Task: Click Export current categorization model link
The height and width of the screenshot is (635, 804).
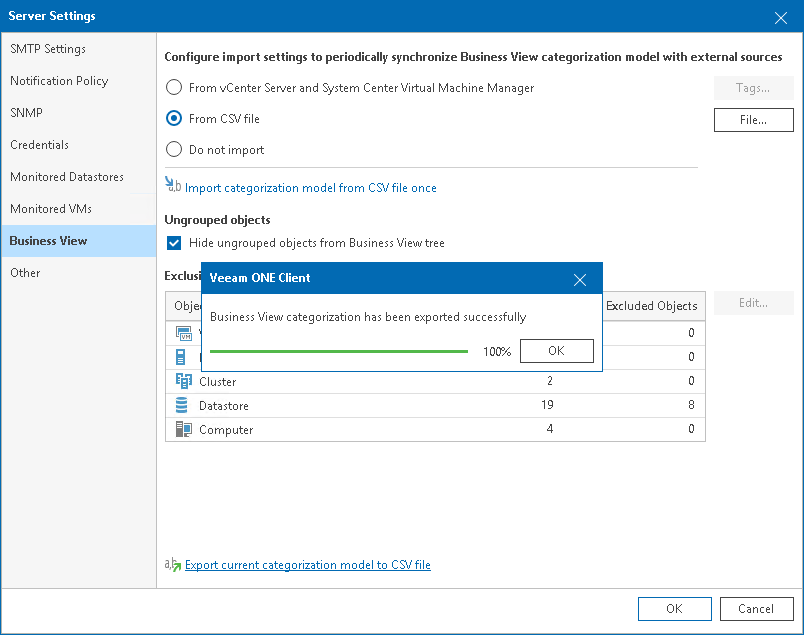Action: pyautogui.click(x=308, y=565)
